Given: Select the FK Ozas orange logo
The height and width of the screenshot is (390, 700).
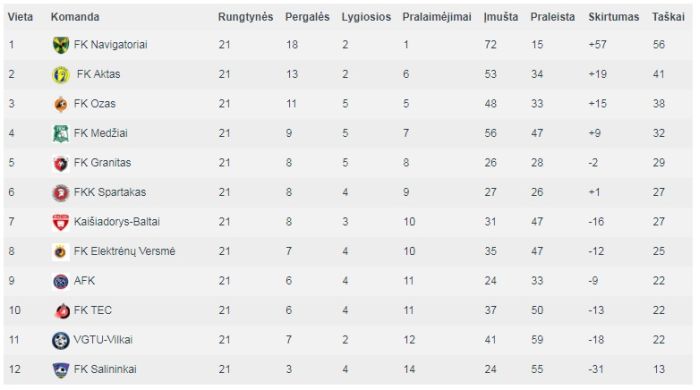Looking at the screenshot, I should pos(61,104).
